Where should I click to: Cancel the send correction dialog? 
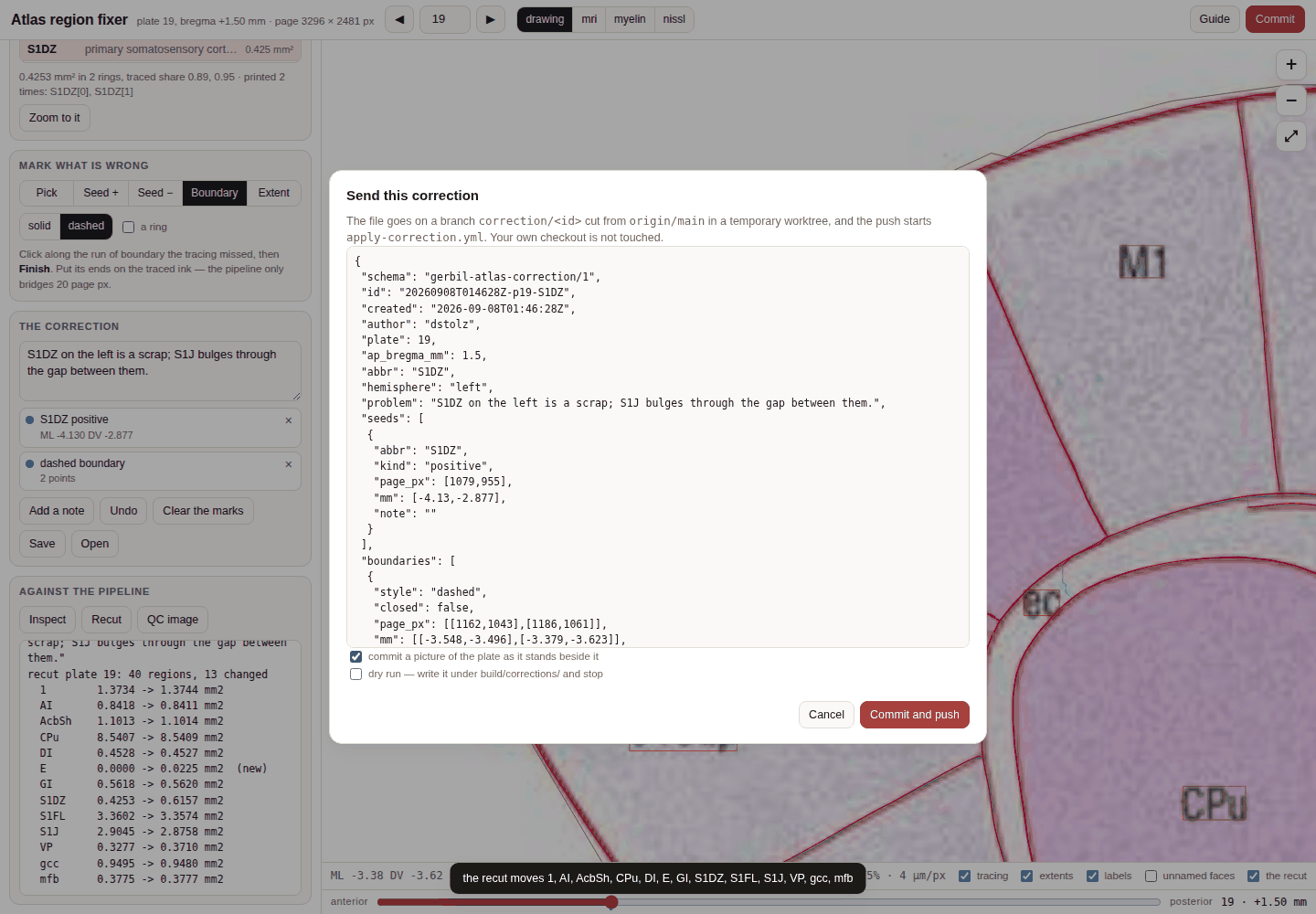pos(826,715)
